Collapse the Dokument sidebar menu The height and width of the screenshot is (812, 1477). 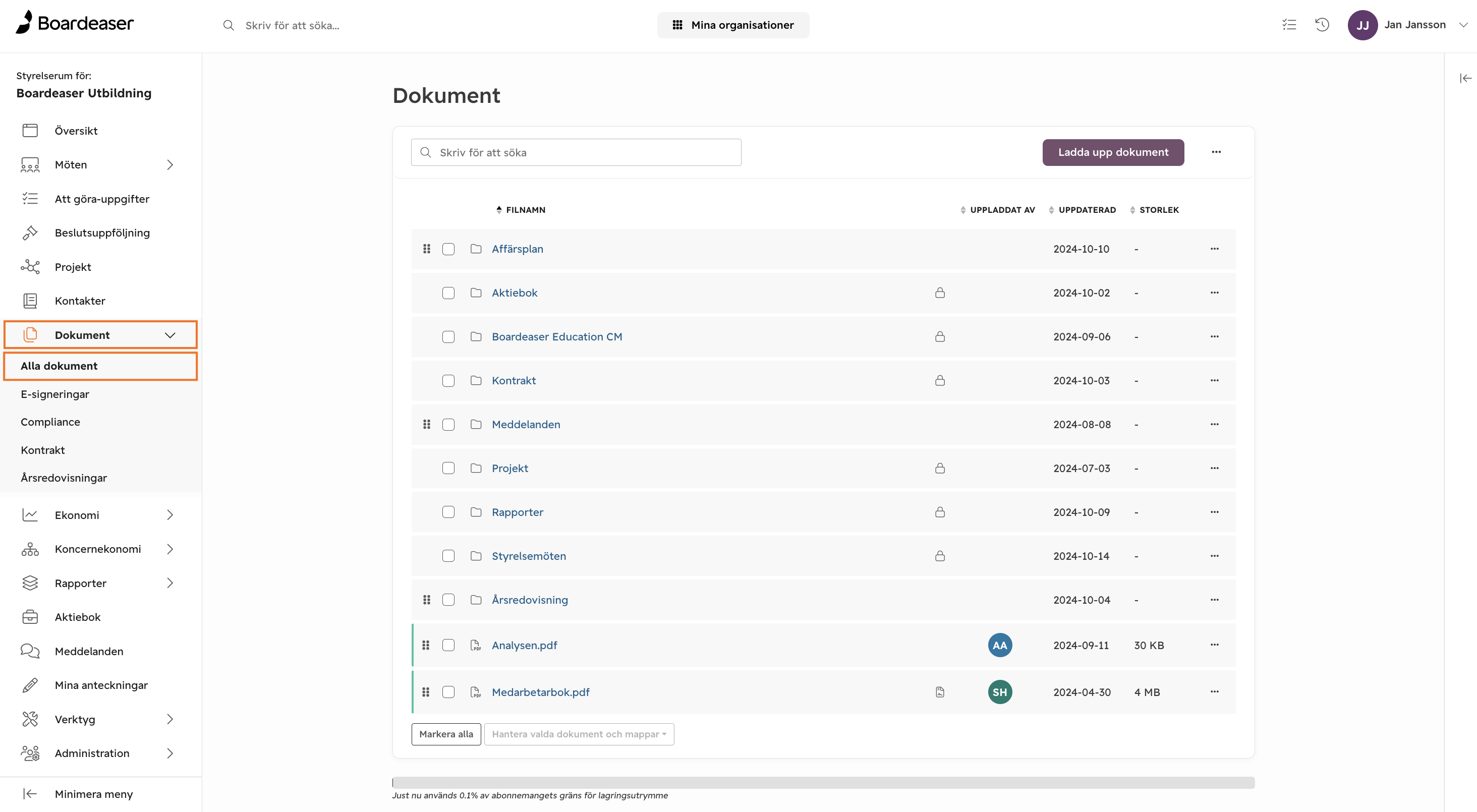(169, 335)
